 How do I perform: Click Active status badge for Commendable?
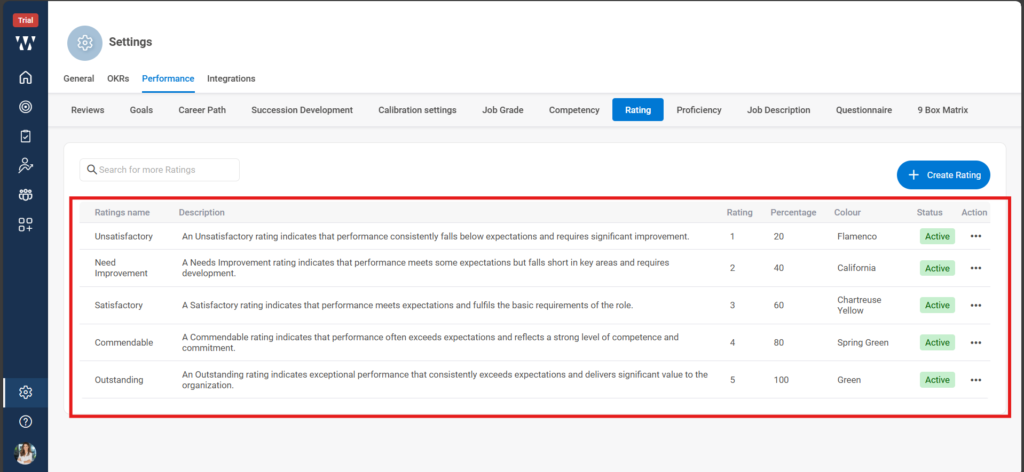(937, 342)
